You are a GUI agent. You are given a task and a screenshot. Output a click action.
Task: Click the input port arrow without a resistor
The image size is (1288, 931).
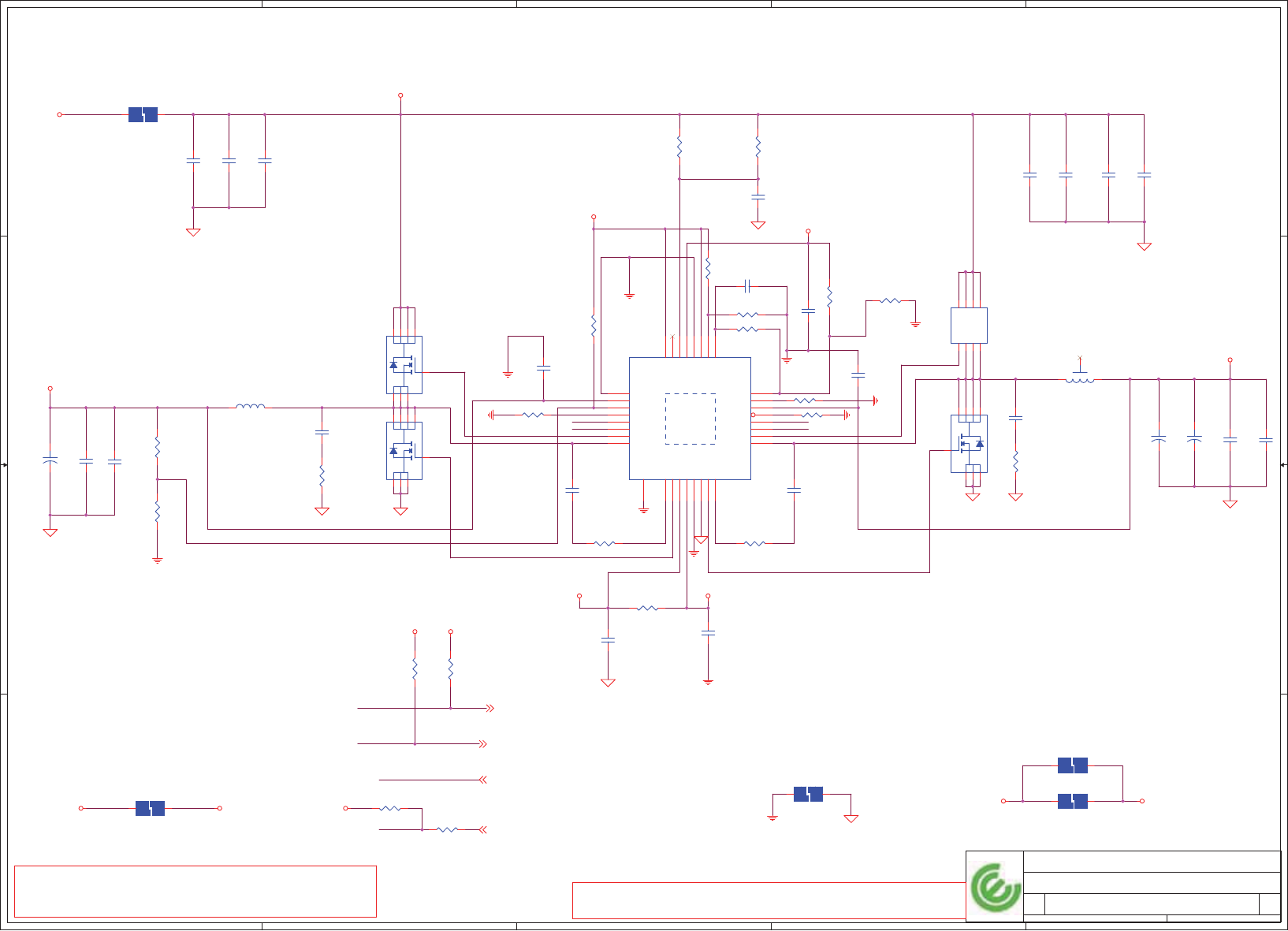pyautogui.click(x=483, y=780)
